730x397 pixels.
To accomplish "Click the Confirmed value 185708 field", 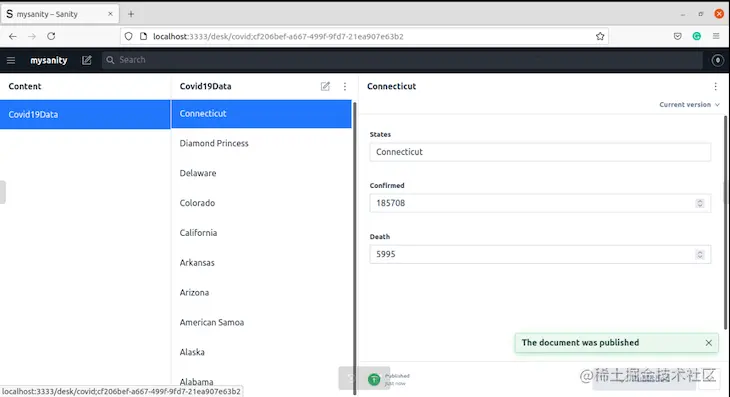I will [x=540, y=203].
